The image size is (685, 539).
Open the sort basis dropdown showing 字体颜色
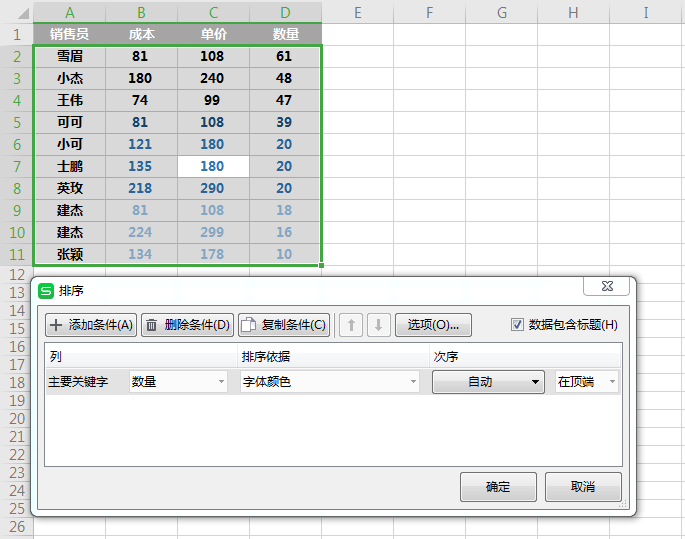coord(330,382)
